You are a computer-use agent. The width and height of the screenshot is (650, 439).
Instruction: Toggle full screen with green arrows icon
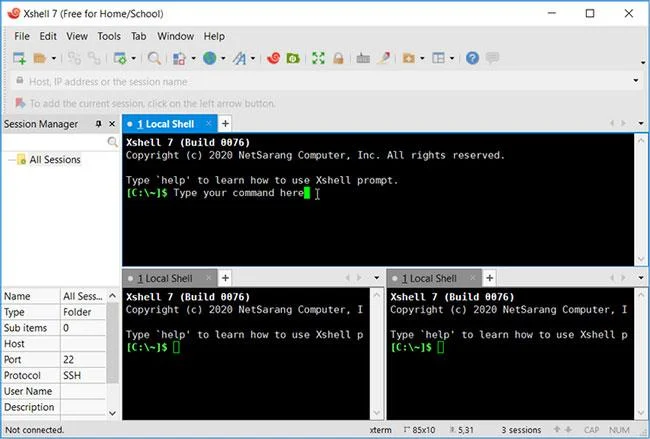click(318, 58)
